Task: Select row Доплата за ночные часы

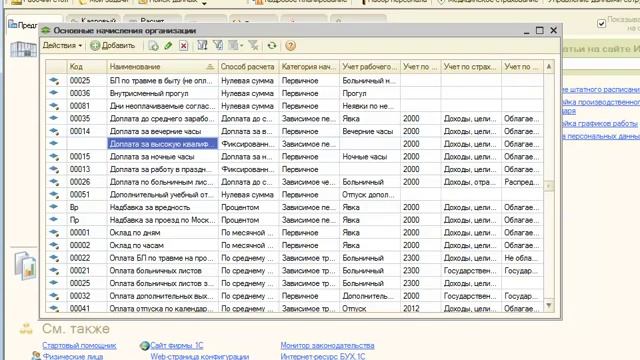Action: coord(294,157)
